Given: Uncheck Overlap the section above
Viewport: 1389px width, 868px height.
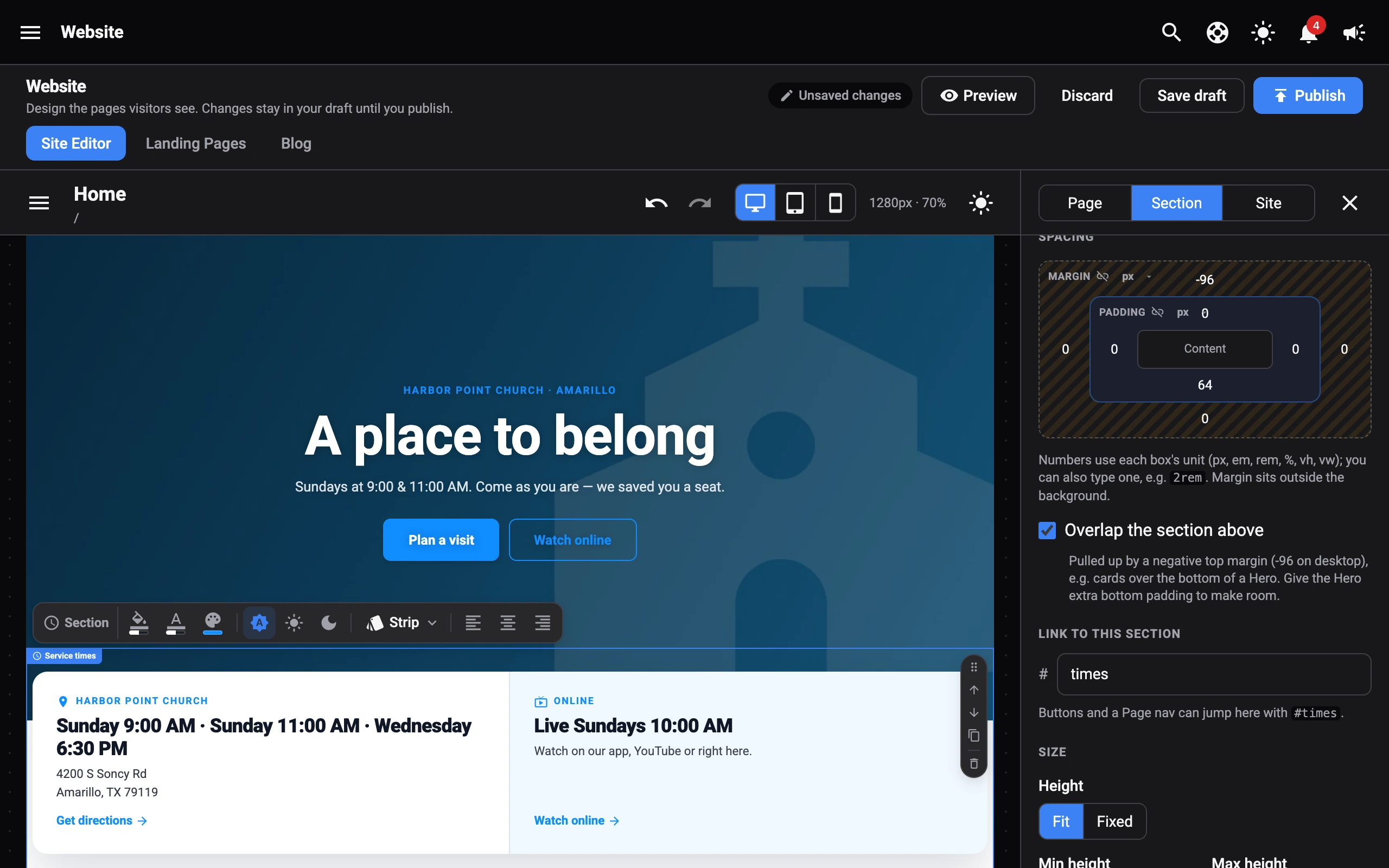Looking at the screenshot, I should [1047, 531].
